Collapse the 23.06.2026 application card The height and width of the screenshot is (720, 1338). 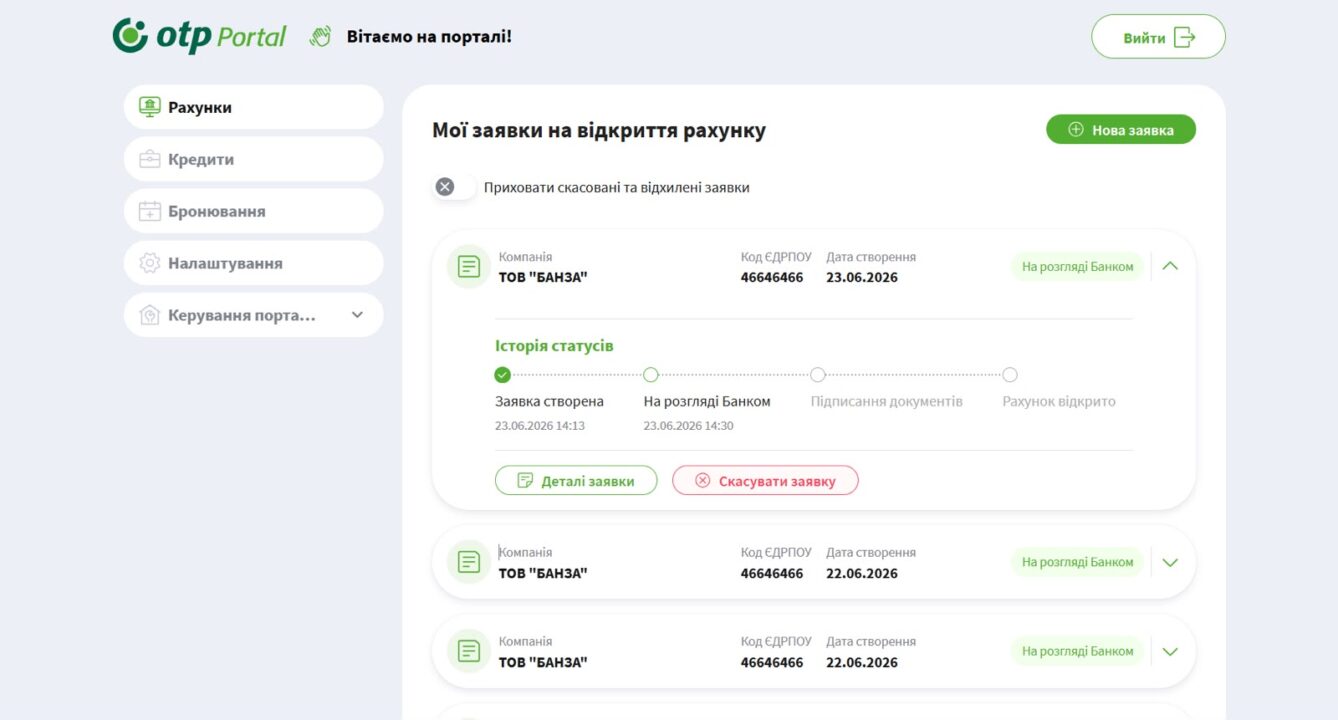1170,266
